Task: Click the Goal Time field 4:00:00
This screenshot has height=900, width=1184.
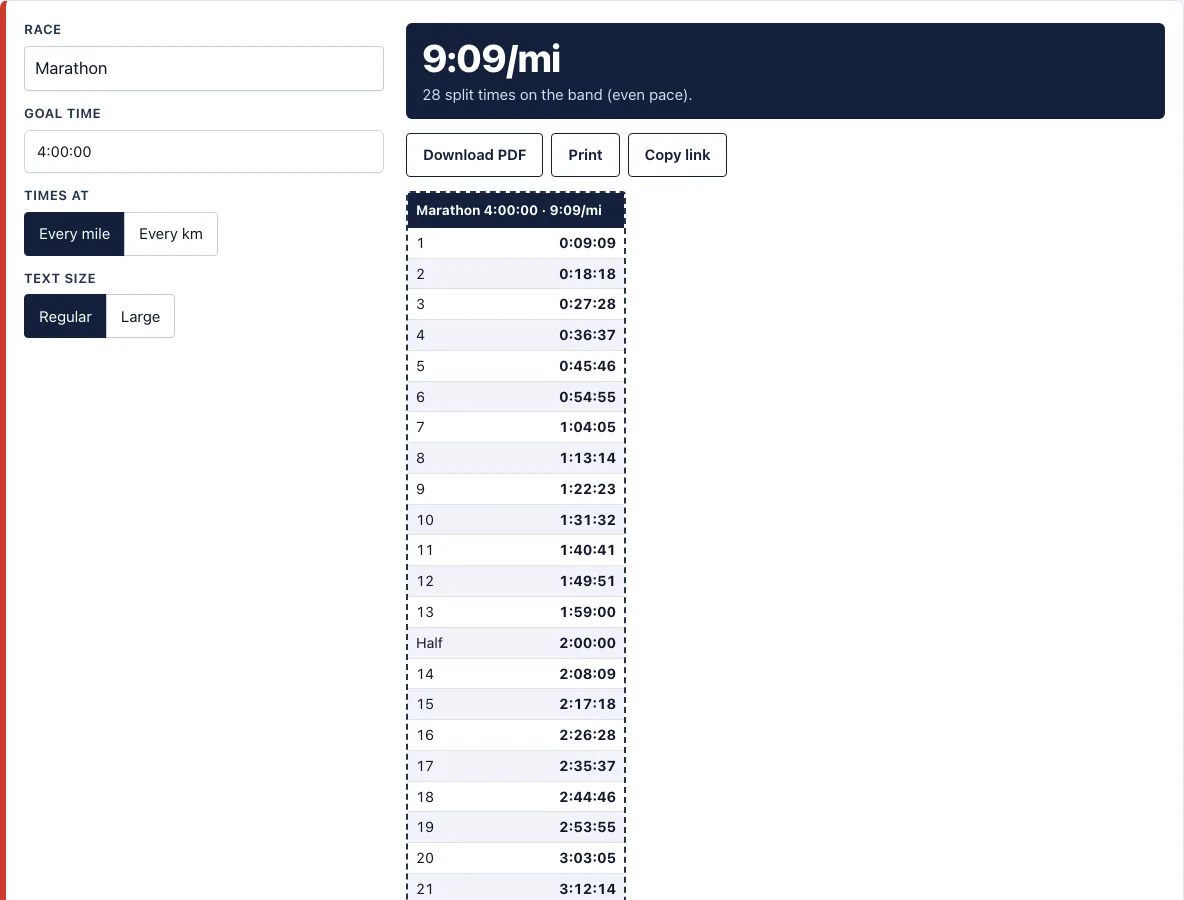Action: [204, 152]
